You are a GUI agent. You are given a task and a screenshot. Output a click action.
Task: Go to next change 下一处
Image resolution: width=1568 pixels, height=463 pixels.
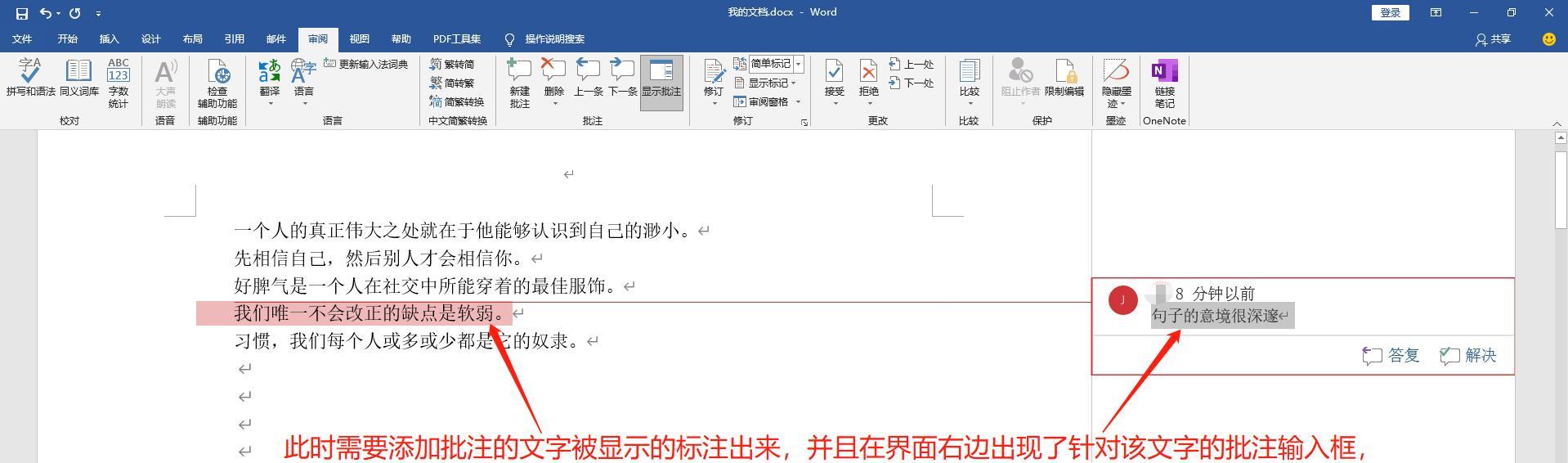click(x=912, y=83)
